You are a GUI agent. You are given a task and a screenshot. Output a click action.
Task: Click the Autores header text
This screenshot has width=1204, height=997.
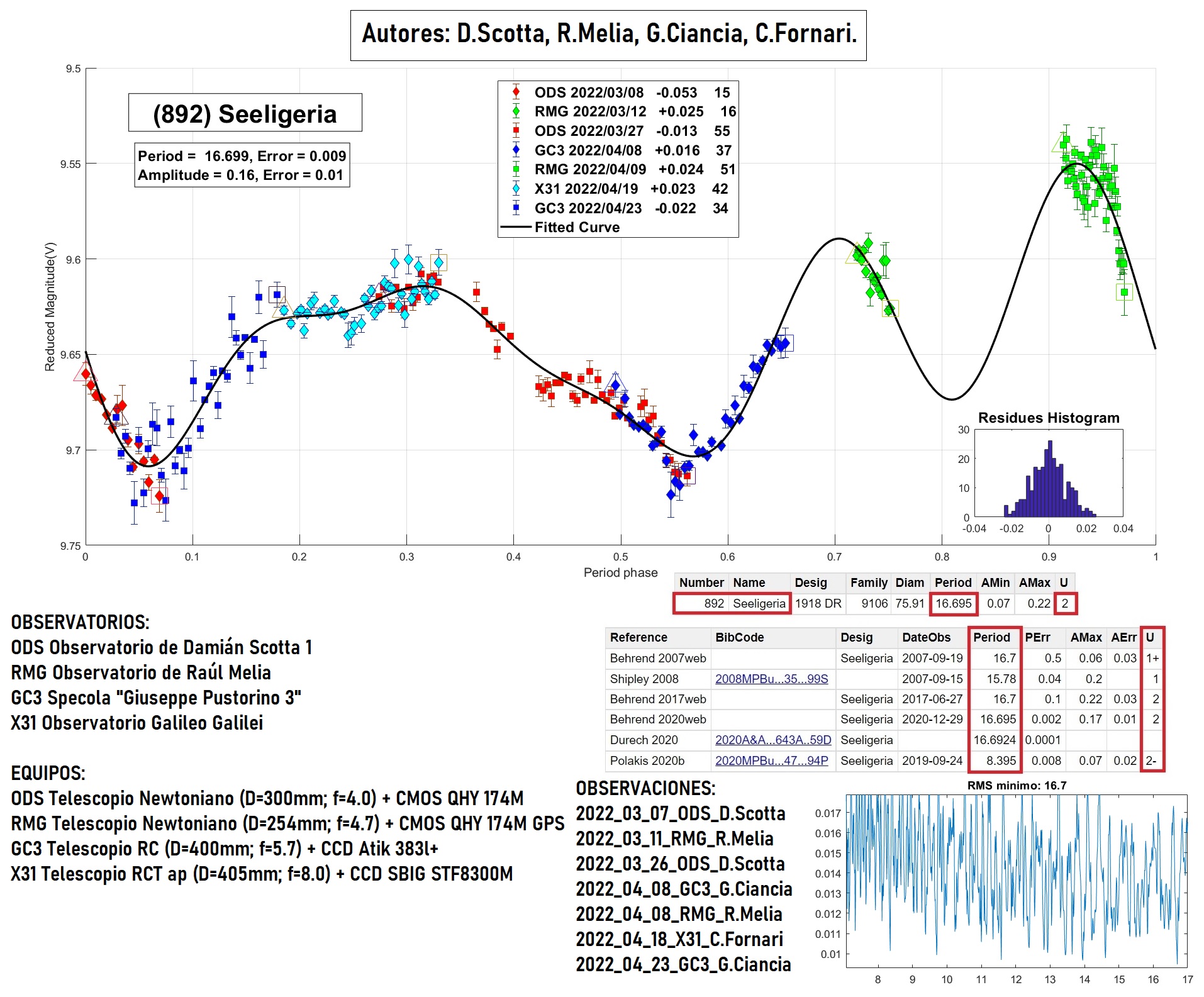[x=609, y=34]
